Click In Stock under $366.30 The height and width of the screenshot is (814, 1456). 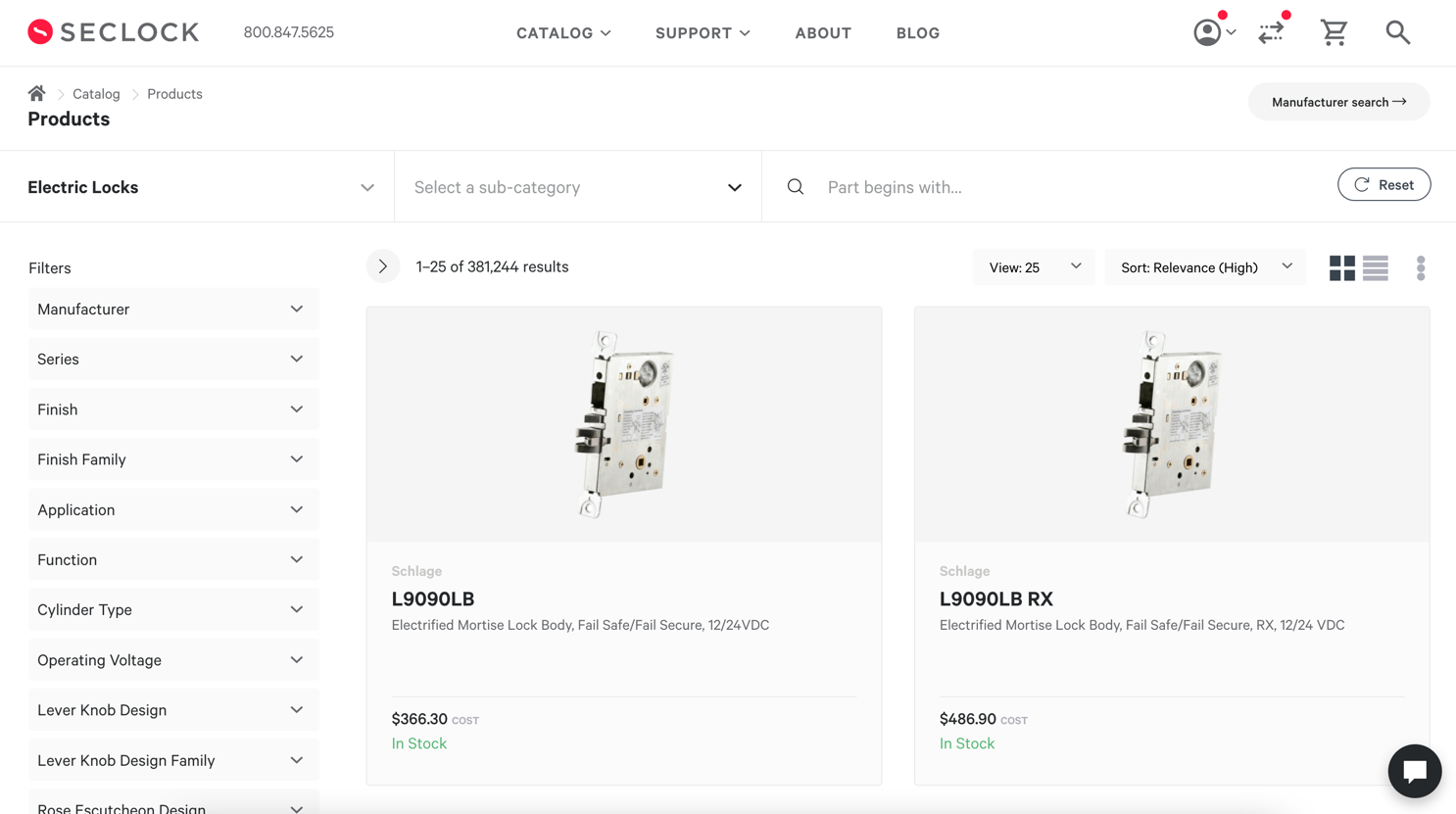click(419, 743)
